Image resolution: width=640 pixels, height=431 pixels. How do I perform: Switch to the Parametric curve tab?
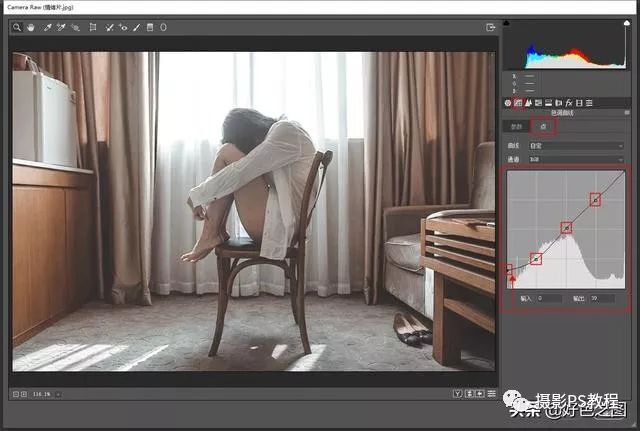point(519,127)
